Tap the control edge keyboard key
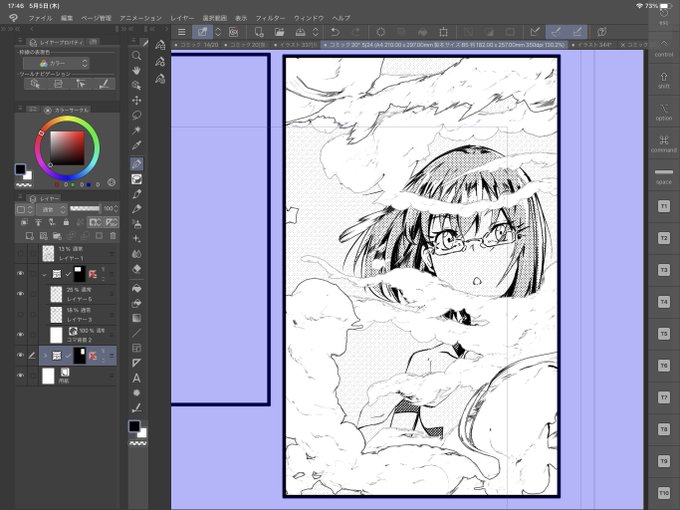 tap(664, 48)
